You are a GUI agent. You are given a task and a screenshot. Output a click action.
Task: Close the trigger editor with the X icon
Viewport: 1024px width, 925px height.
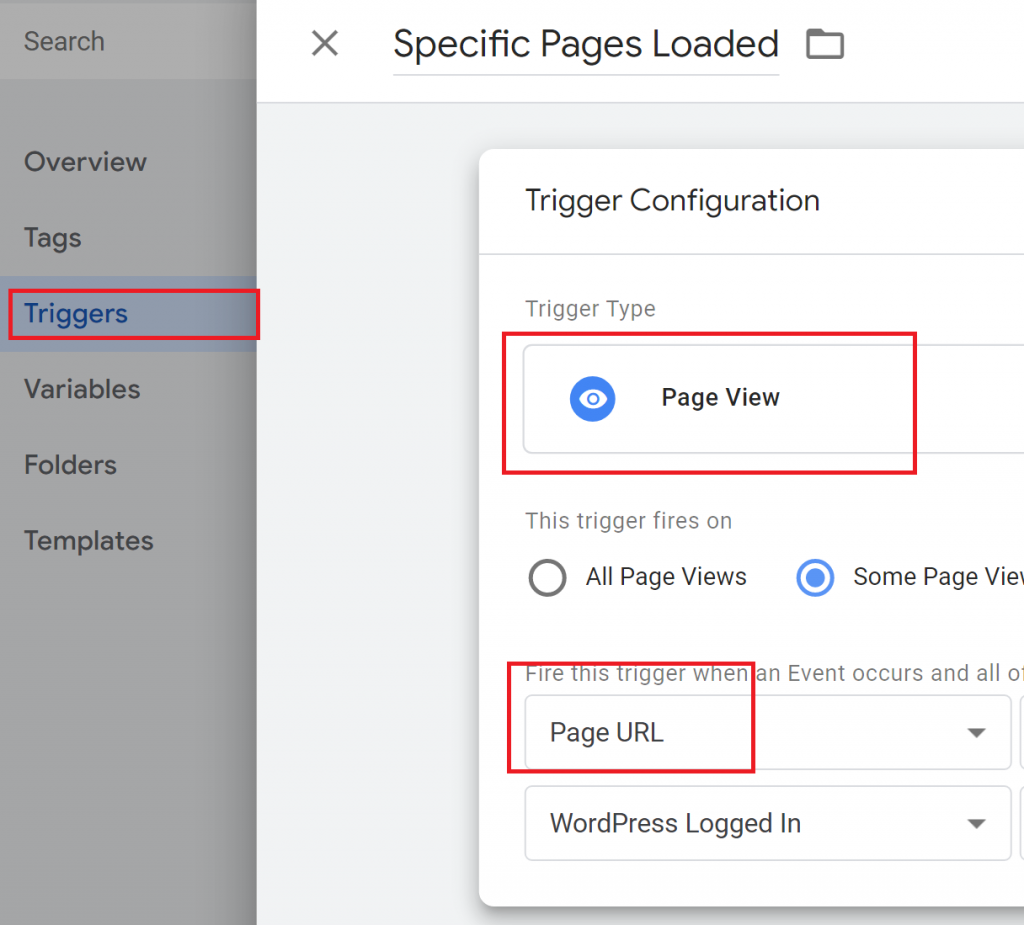tap(325, 44)
